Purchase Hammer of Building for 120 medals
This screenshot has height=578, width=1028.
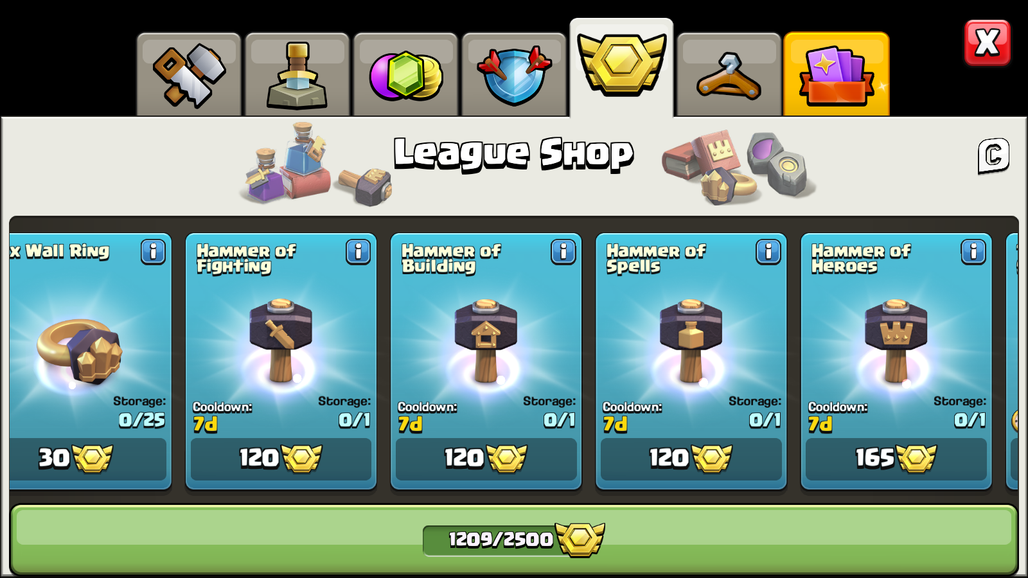(x=486, y=459)
